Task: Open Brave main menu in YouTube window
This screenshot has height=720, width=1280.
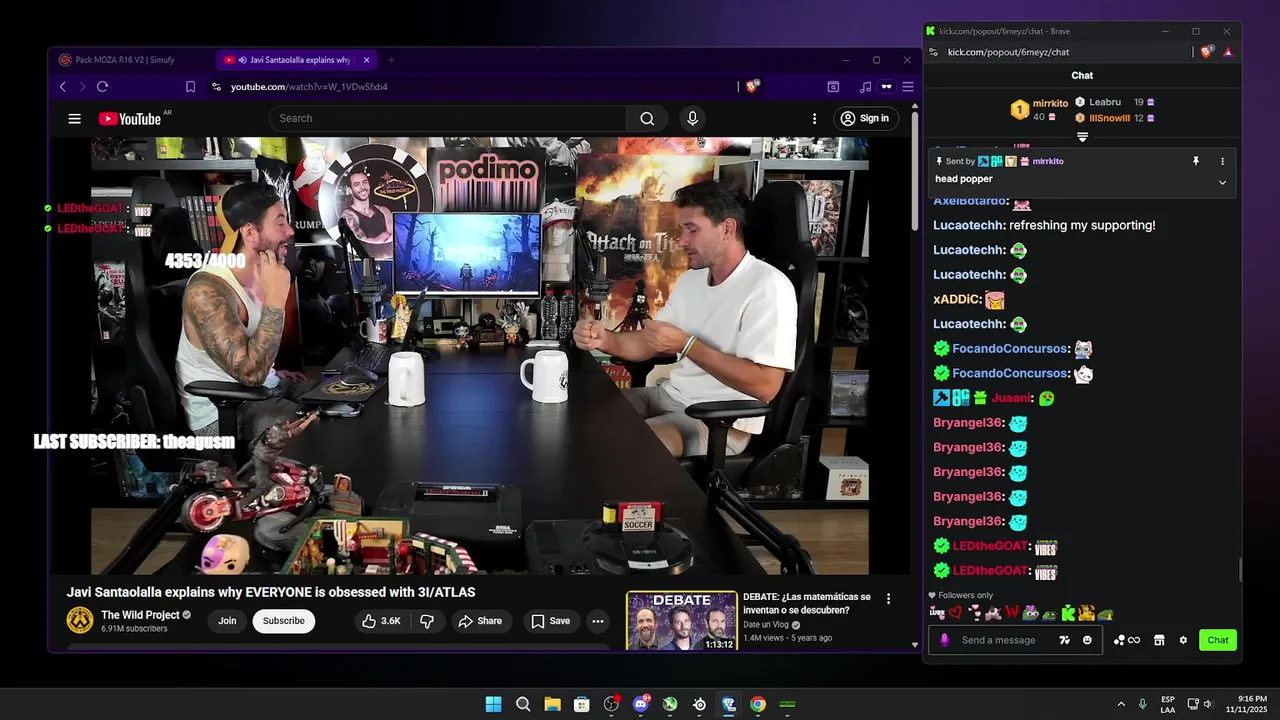Action: point(908,87)
